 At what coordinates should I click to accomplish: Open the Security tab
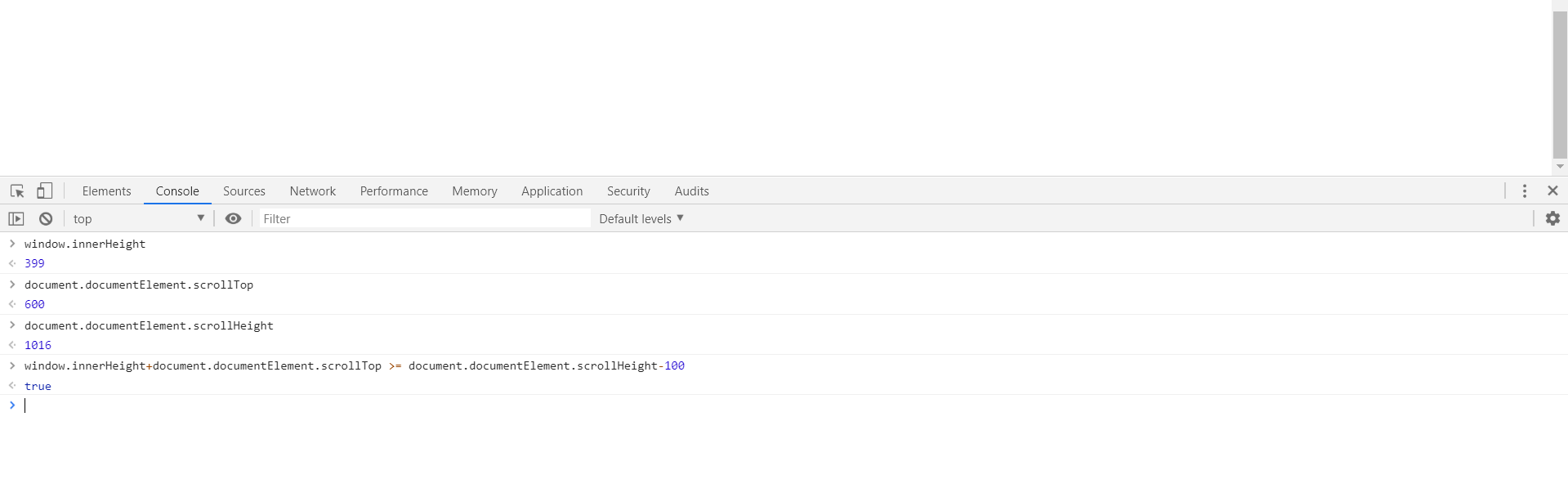(x=628, y=191)
